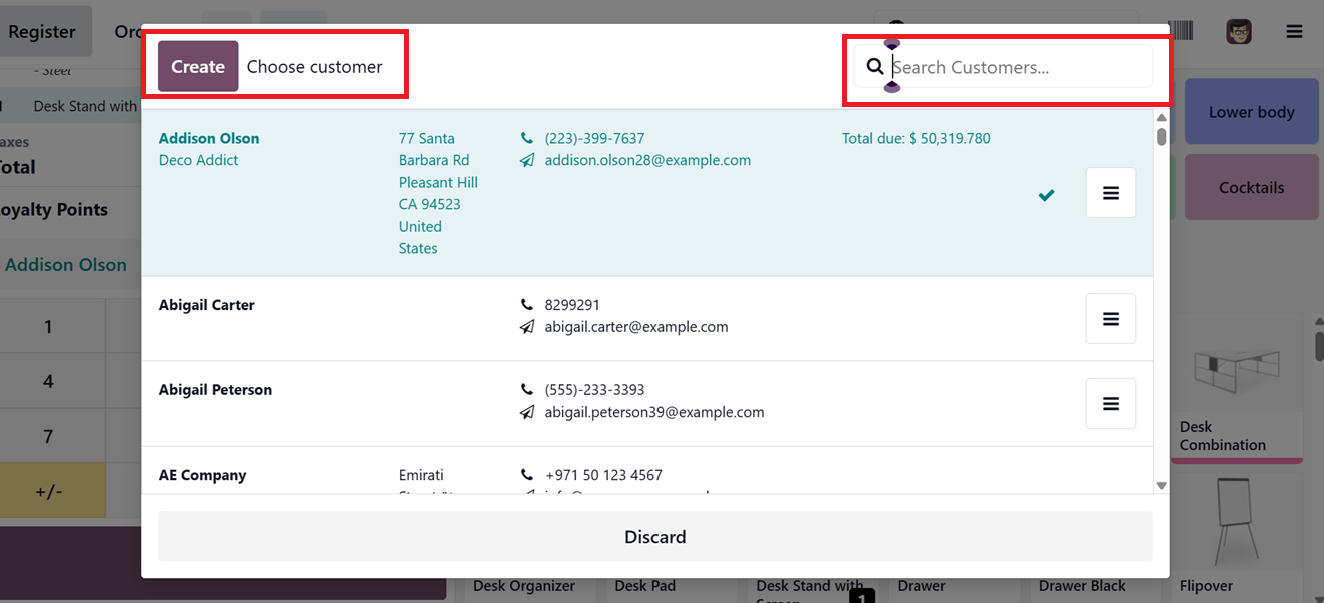
Task: Click phone icon next to (223)-399-7637
Action: (x=527, y=138)
